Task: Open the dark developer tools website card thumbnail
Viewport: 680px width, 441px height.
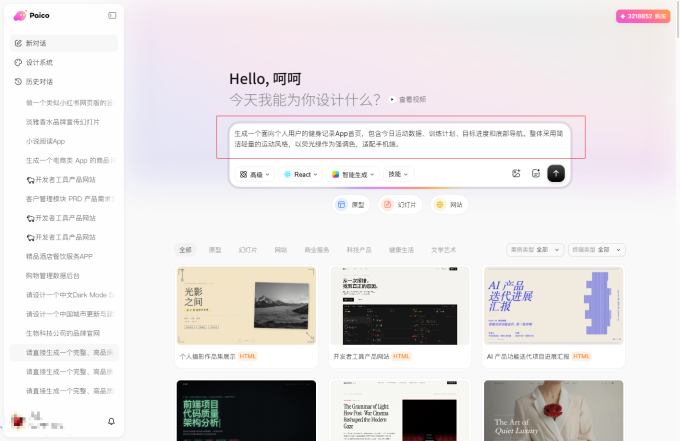Action: pyautogui.click(x=400, y=306)
